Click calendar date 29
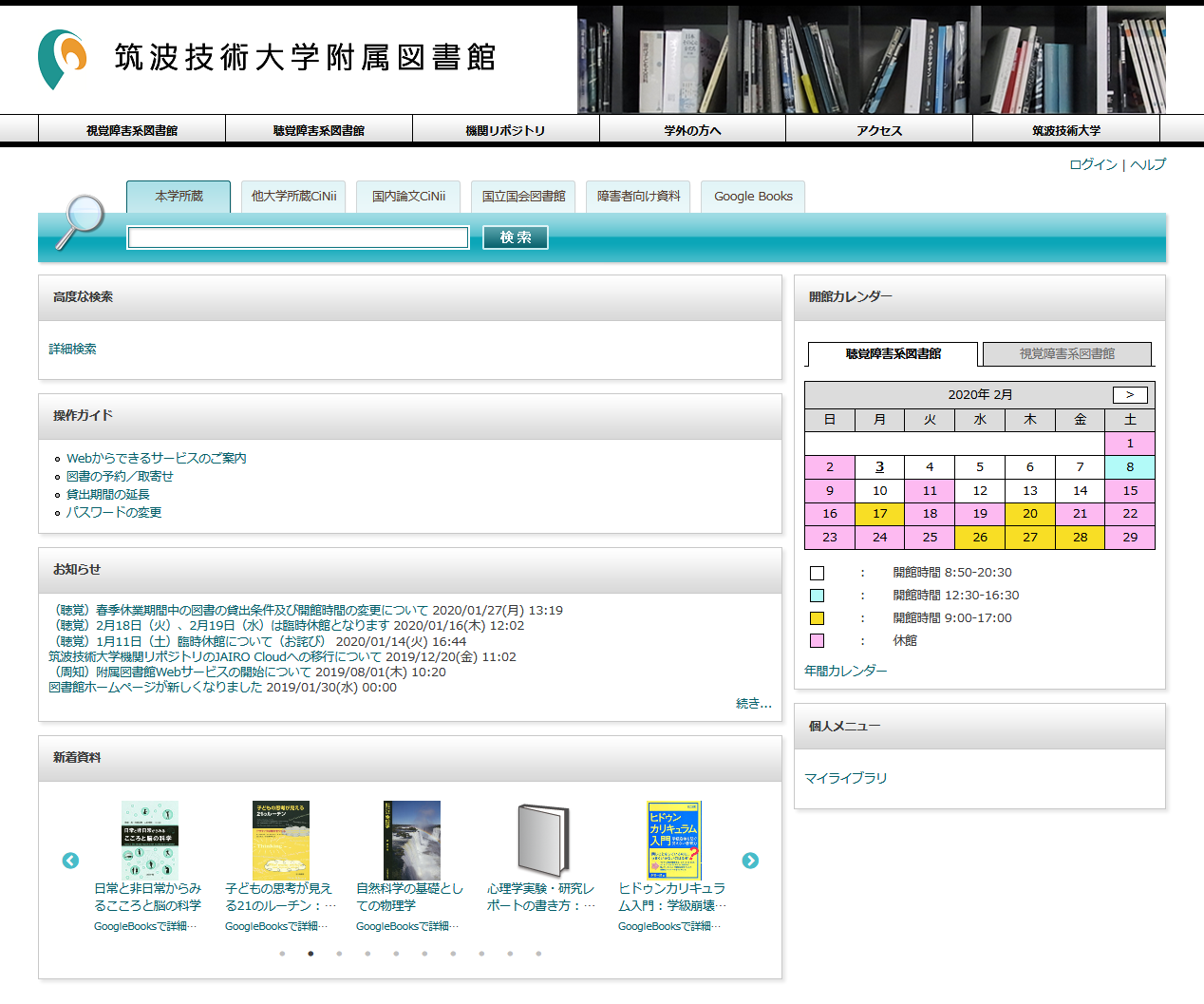 click(x=1130, y=537)
